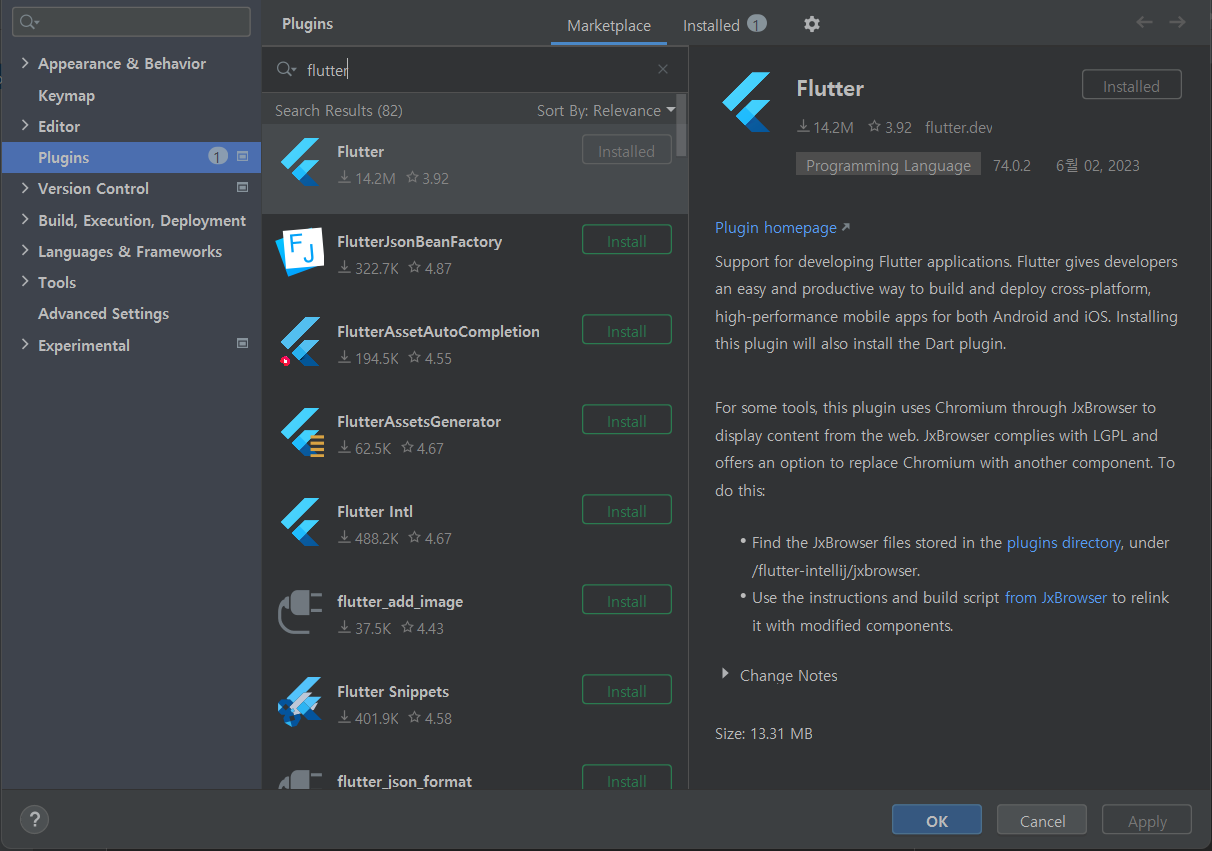
Task: Click the Flutter Snippets plugin icon
Action: click(300, 702)
